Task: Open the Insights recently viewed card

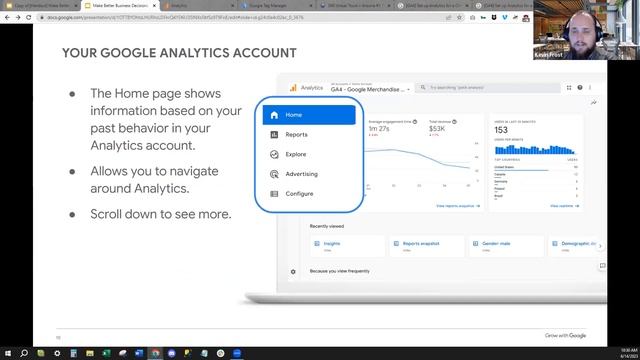Action: tap(347, 246)
